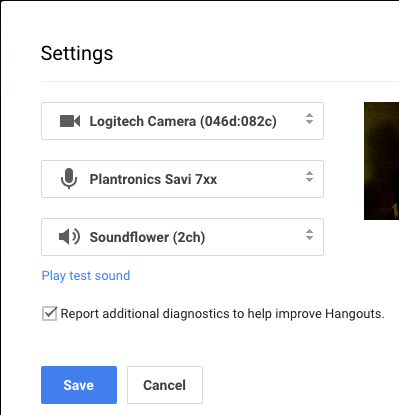
Task: Click the up arrow beside Logitech Camera
Action: (309, 115)
